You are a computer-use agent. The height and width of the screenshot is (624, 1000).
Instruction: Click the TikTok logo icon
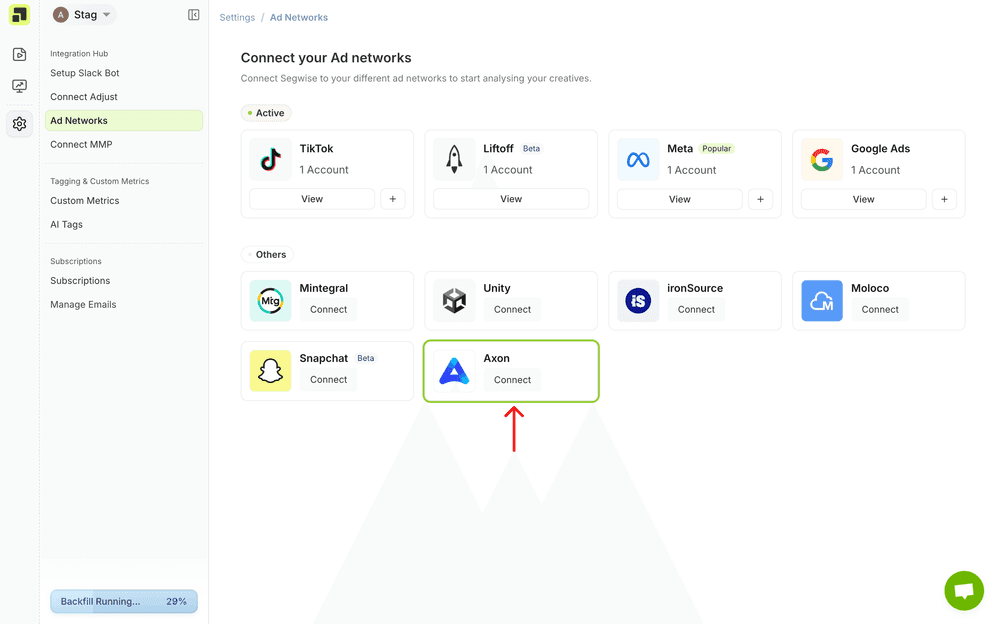(x=270, y=160)
